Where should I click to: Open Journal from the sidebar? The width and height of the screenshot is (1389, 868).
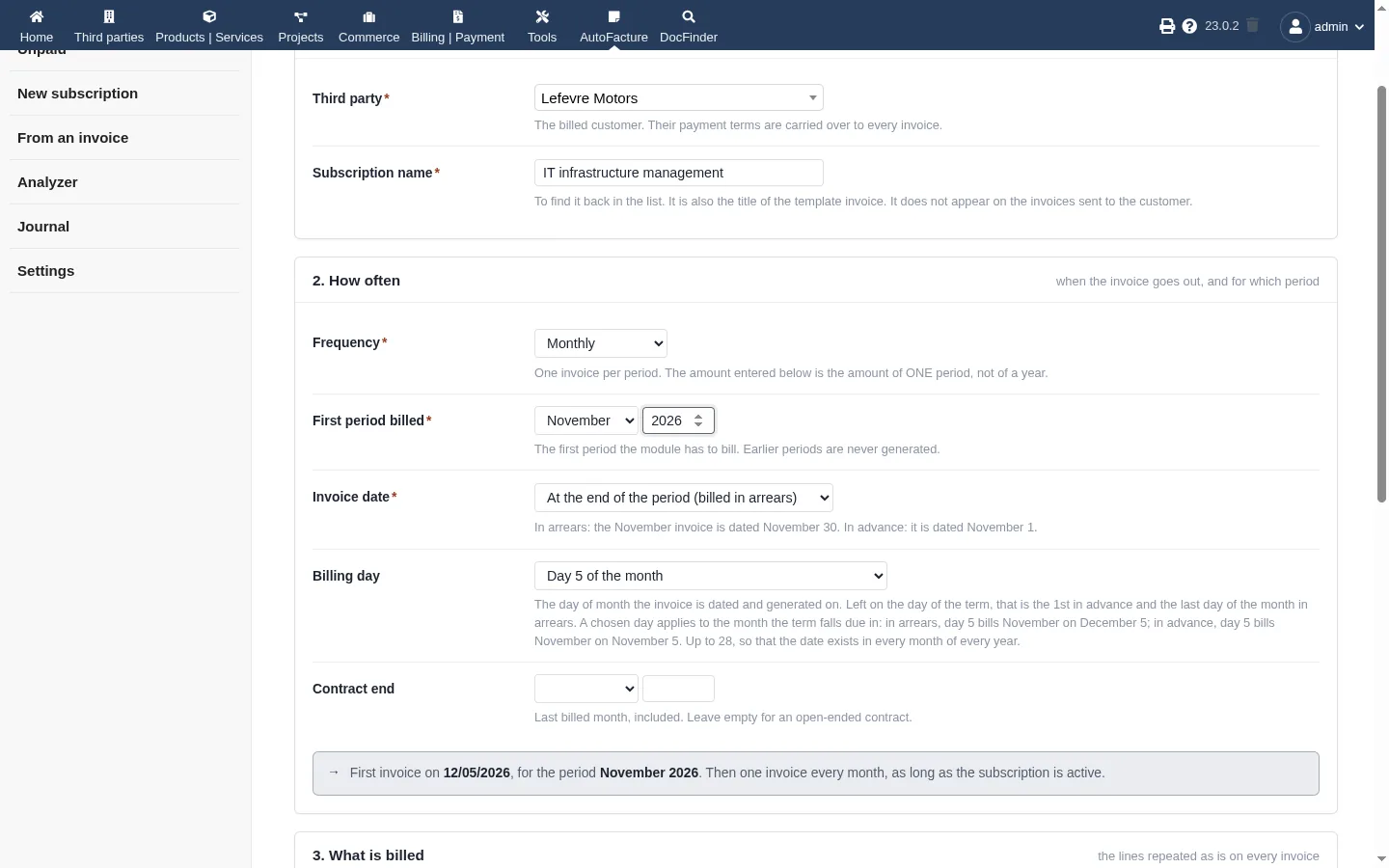43,227
